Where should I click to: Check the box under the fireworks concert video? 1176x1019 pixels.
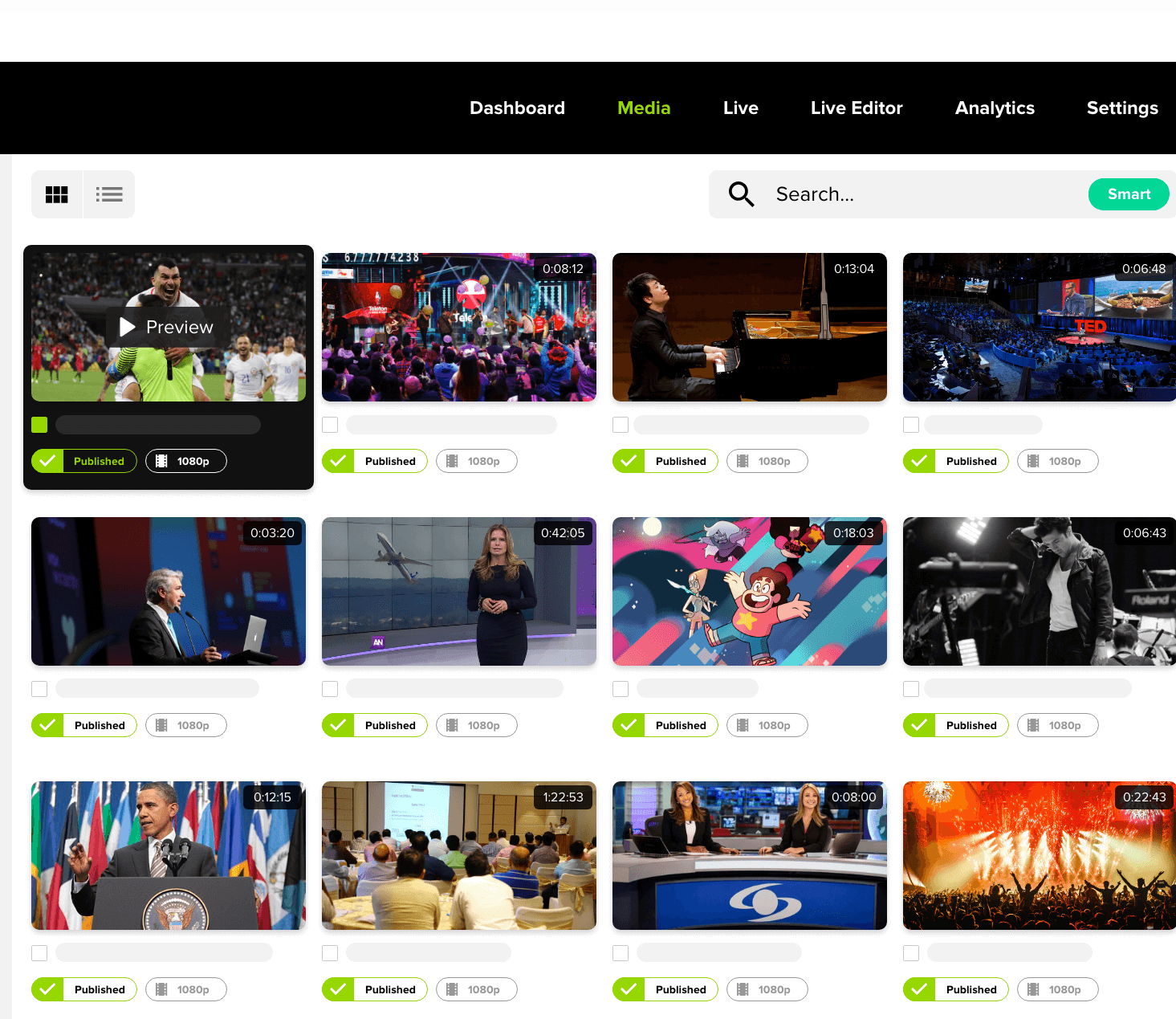(911, 953)
